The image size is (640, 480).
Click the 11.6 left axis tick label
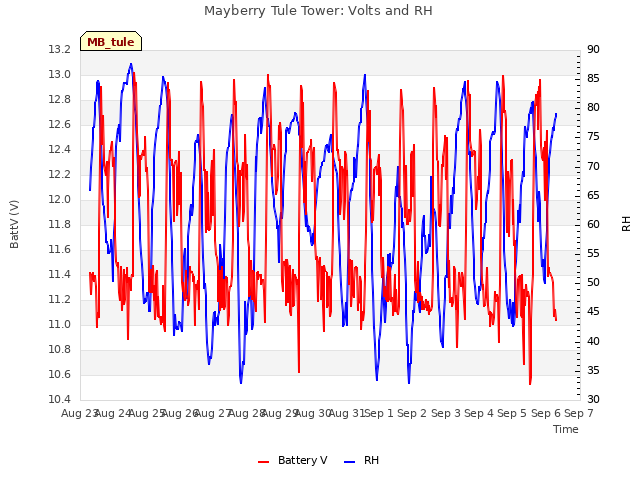[x=60, y=249]
